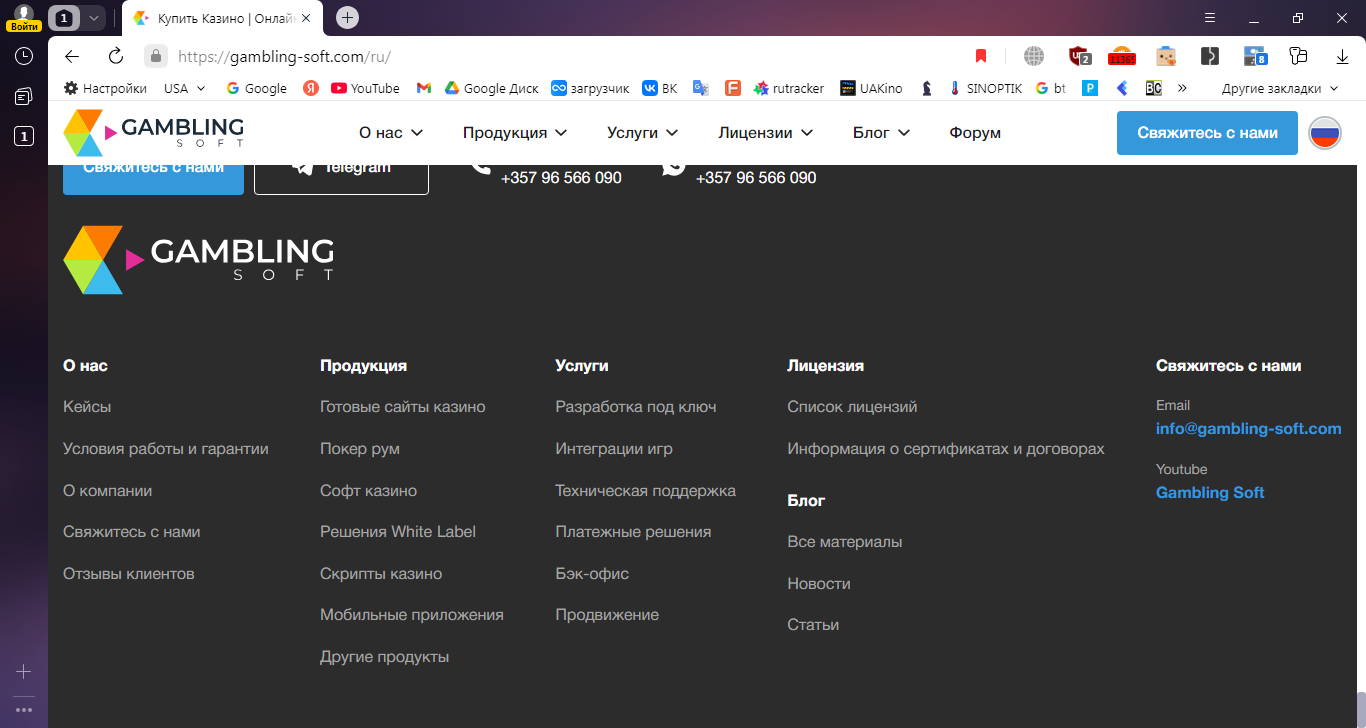The width and height of the screenshot is (1366, 728).
Task: Expand Другие закладки bookmarks folder
Action: coord(1280,88)
